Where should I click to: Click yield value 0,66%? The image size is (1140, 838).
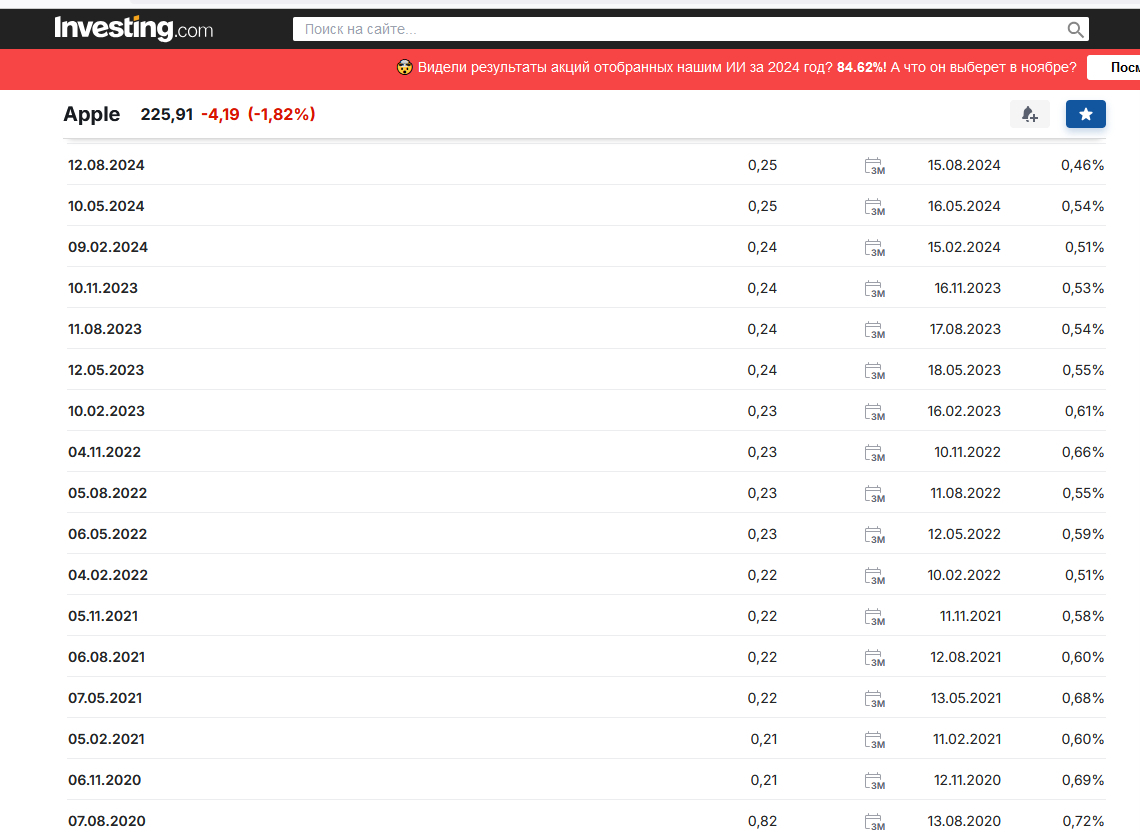(1083, 452)
